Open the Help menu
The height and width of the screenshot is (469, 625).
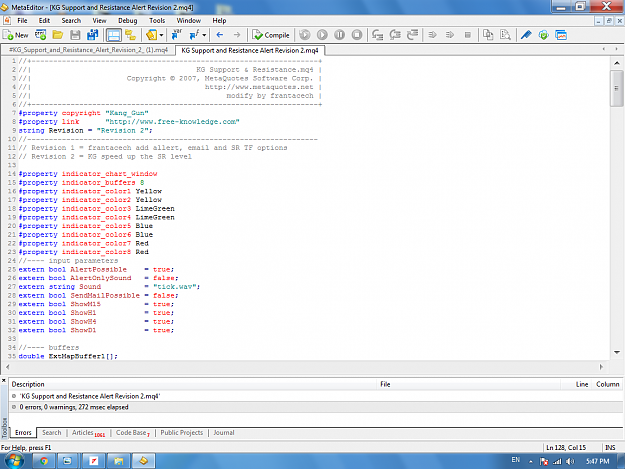pos(219,20)
